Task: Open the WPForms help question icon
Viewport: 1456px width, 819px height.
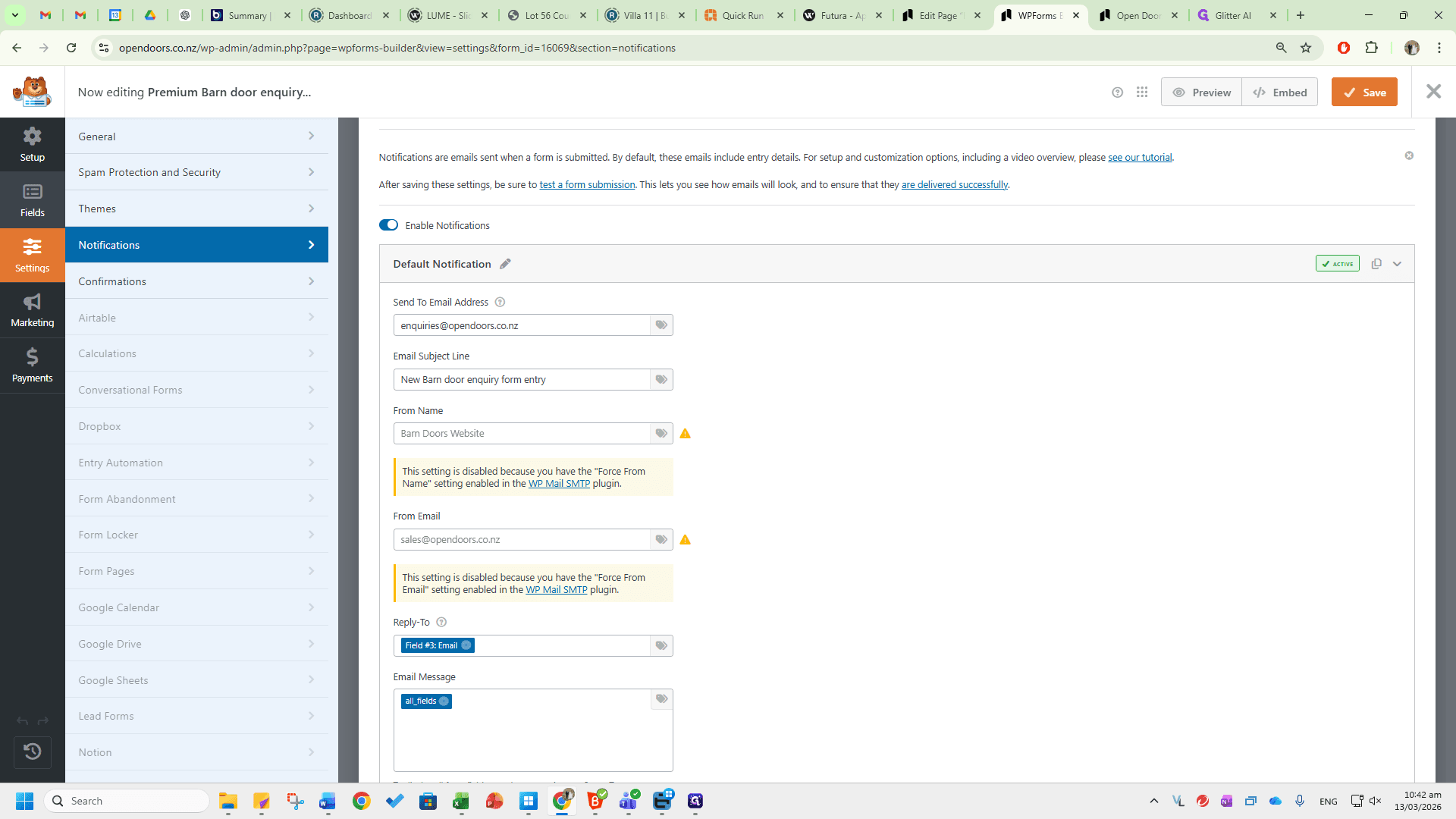Action: pyautogui.click(x=1117, y=93)
